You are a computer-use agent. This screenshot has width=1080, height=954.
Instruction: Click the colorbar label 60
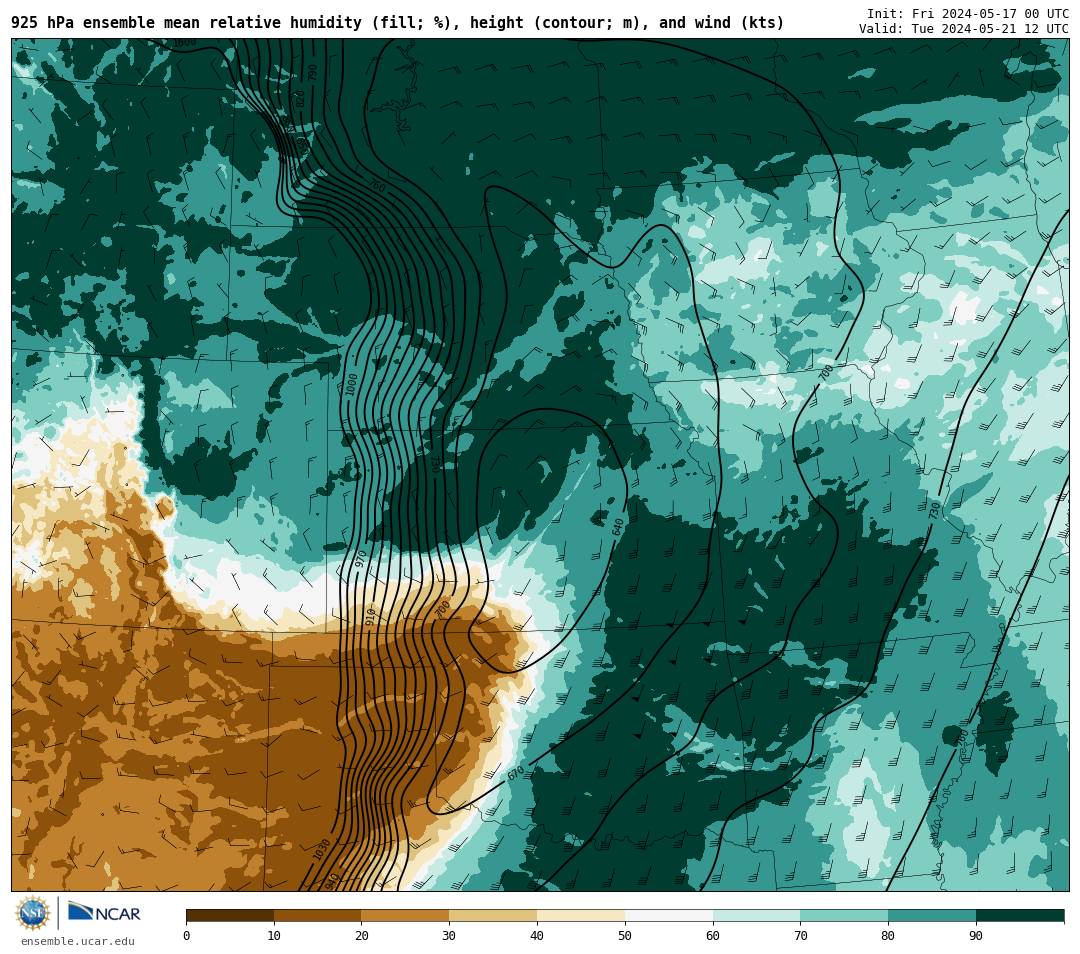[x=713, y=935]
